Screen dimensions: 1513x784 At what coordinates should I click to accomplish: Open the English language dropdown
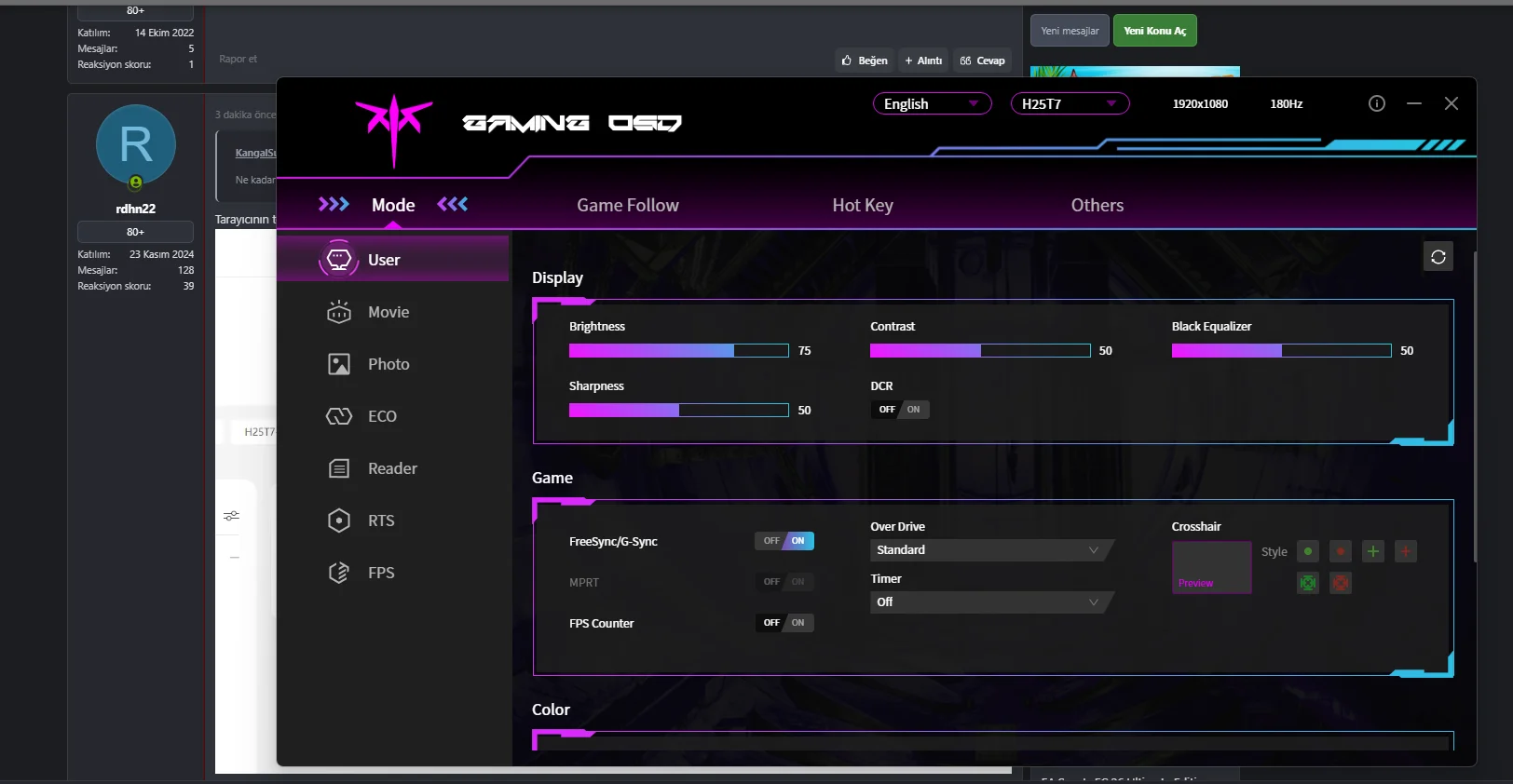933,103
